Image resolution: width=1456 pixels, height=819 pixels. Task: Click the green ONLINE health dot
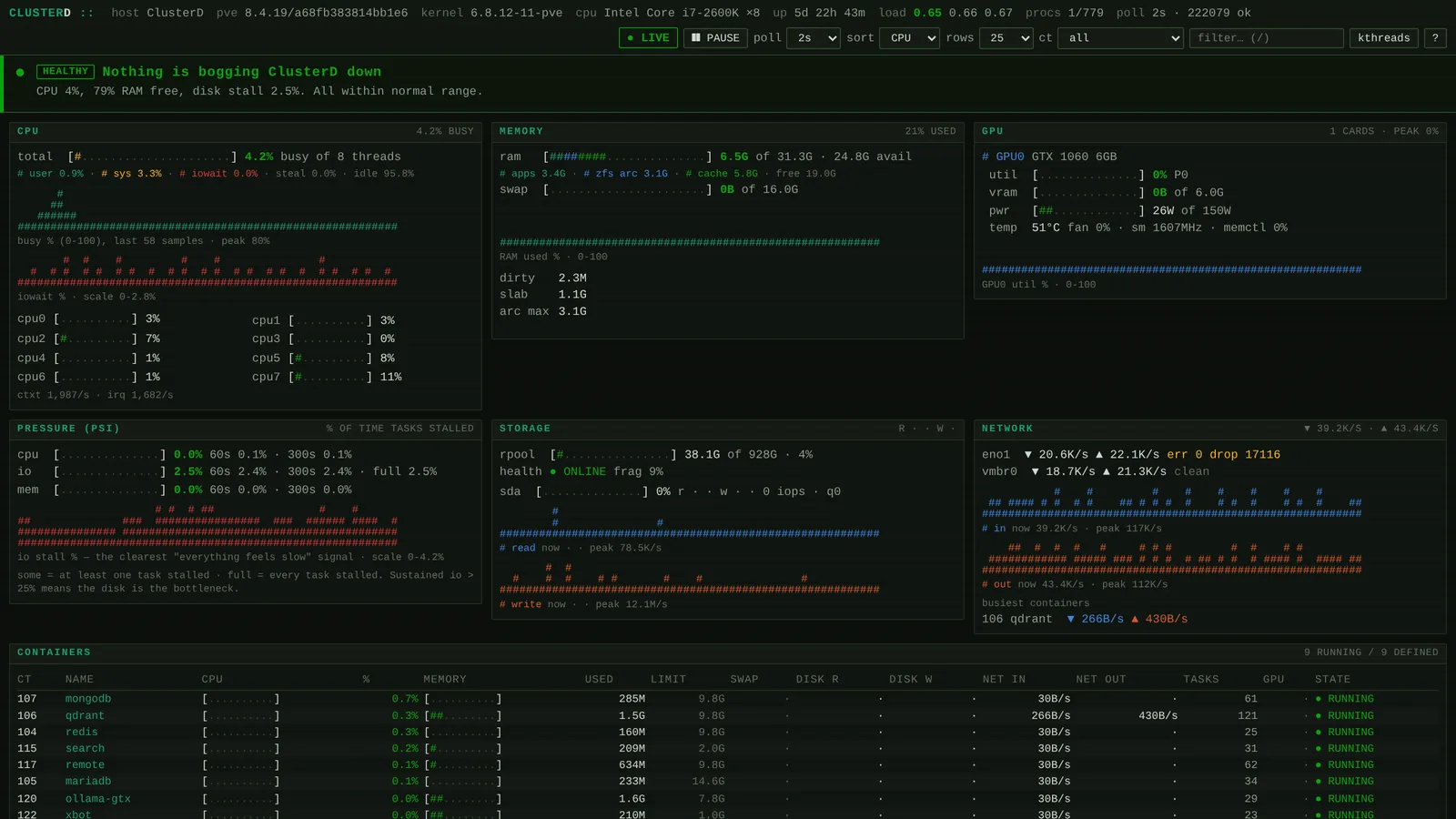(552, 471)
